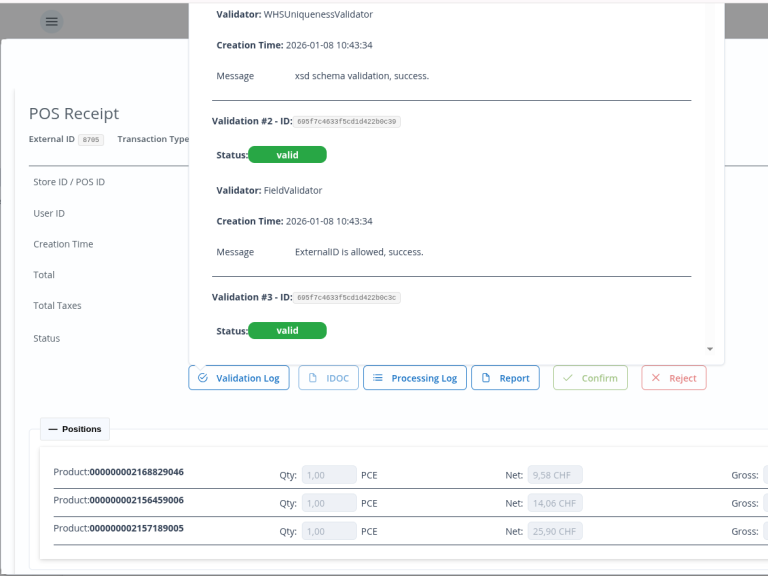Click Net field showing 14,06 CHF
The height and width of the screenshot is (576, 768).
coord(554,503)
